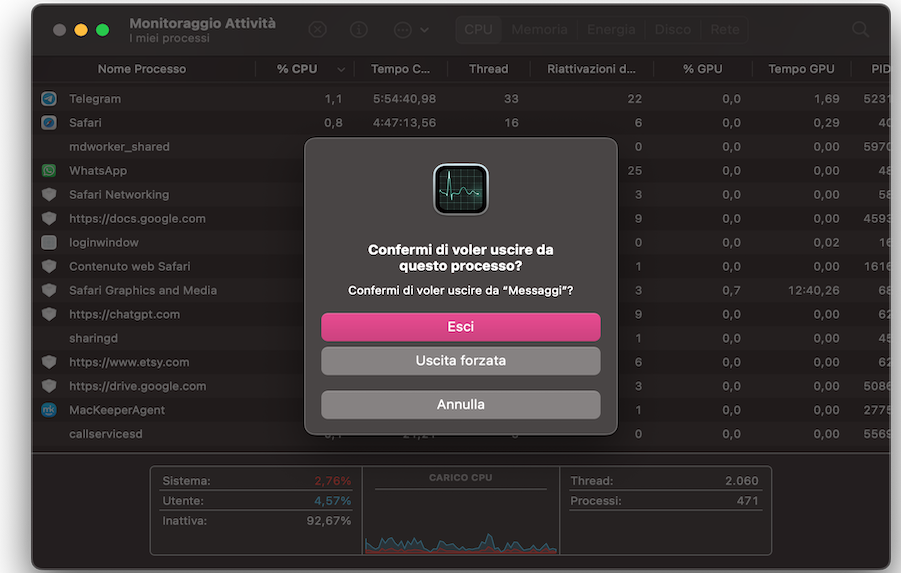
Task: Switch to the Energia tab
Action: pos(610,30)
